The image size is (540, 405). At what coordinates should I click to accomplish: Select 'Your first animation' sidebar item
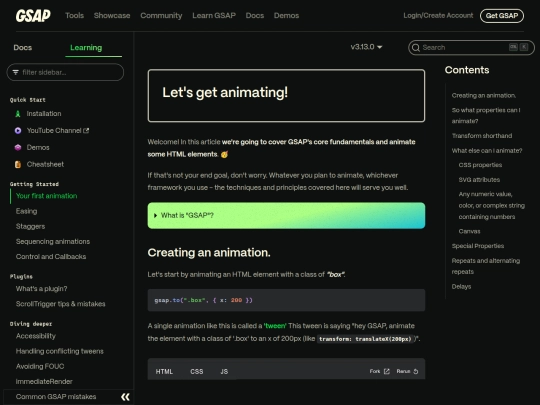click(x=46, y=196)
